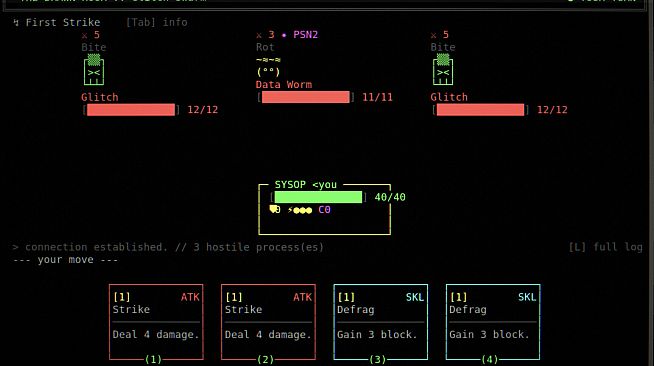Click the lightning energy orbs indicator
The height and width of the screenshot is (366, 654).
[300, 210]
